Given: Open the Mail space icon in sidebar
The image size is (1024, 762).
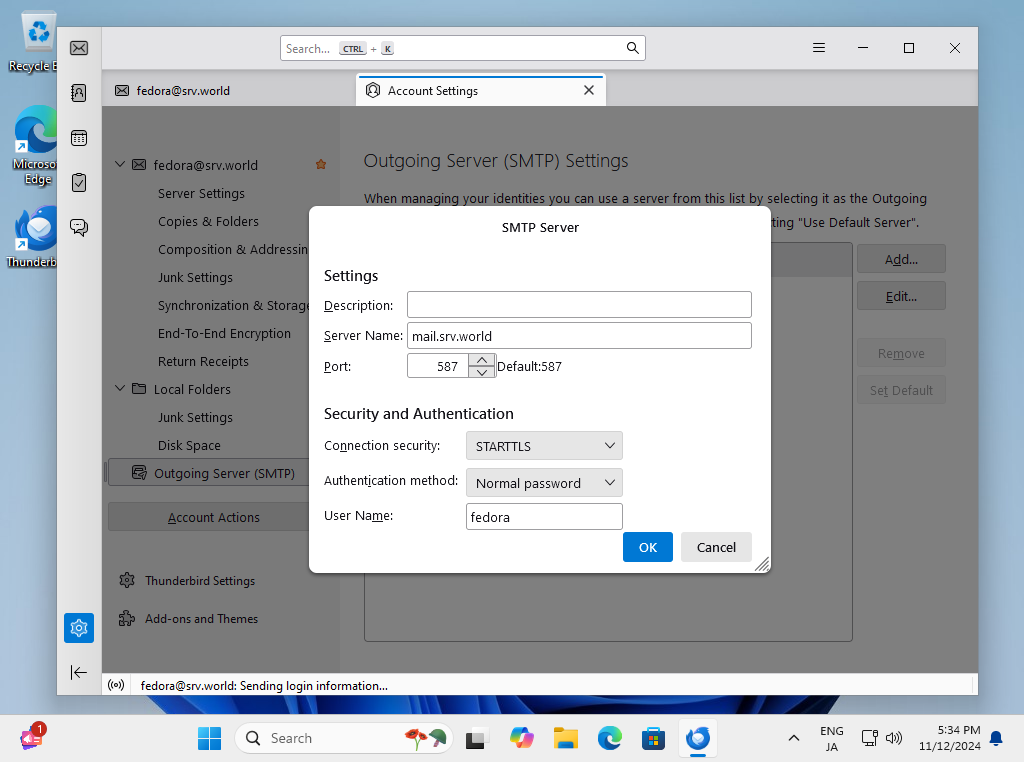Looking at the screenshot, I should pyautogui.click(x=79, y=48).
